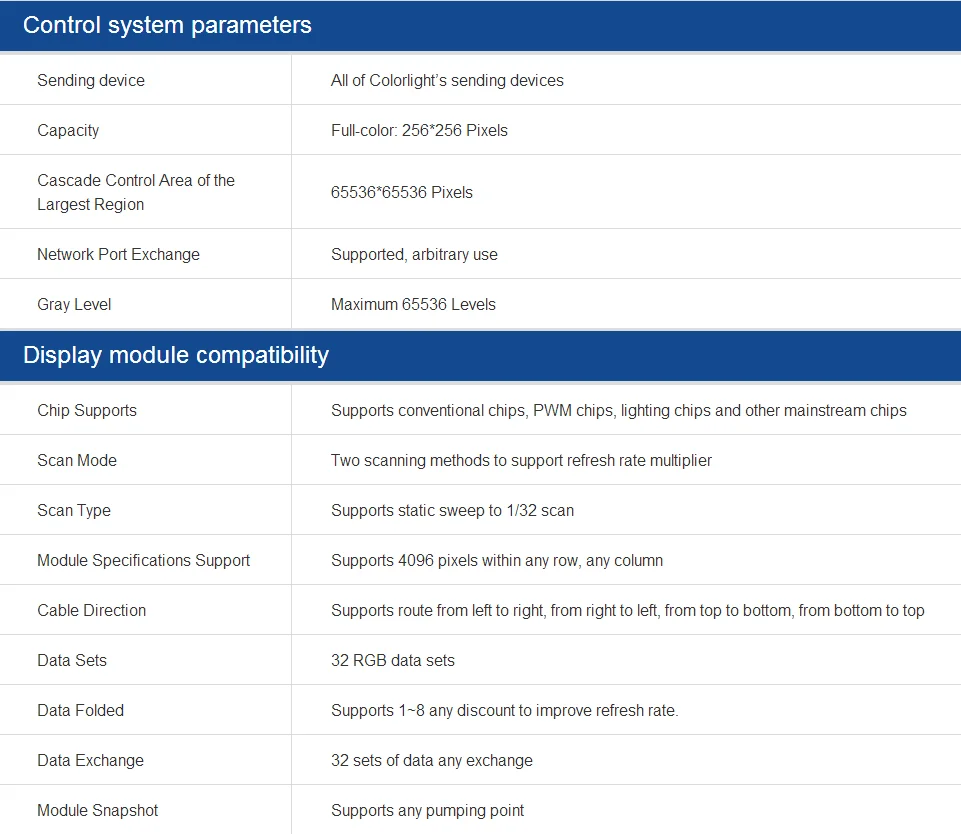Image resolution: width=961 pixels, height=834 pixels.
Task: Click '32 RGB data sets' value
Action: point(393,661)
